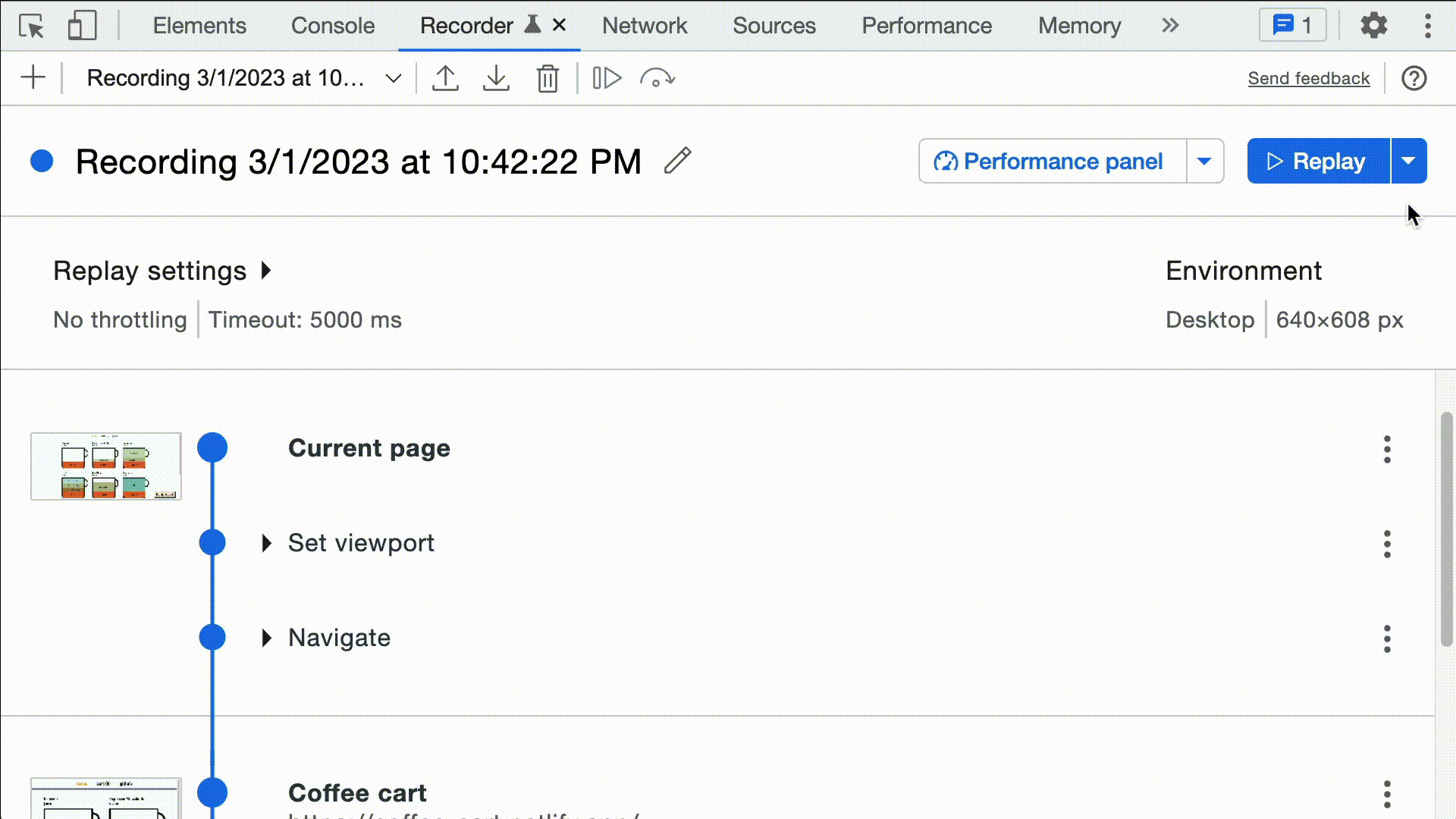Click the export recording download icon
Screen dimensions: 1456x819
pos(495,78)
